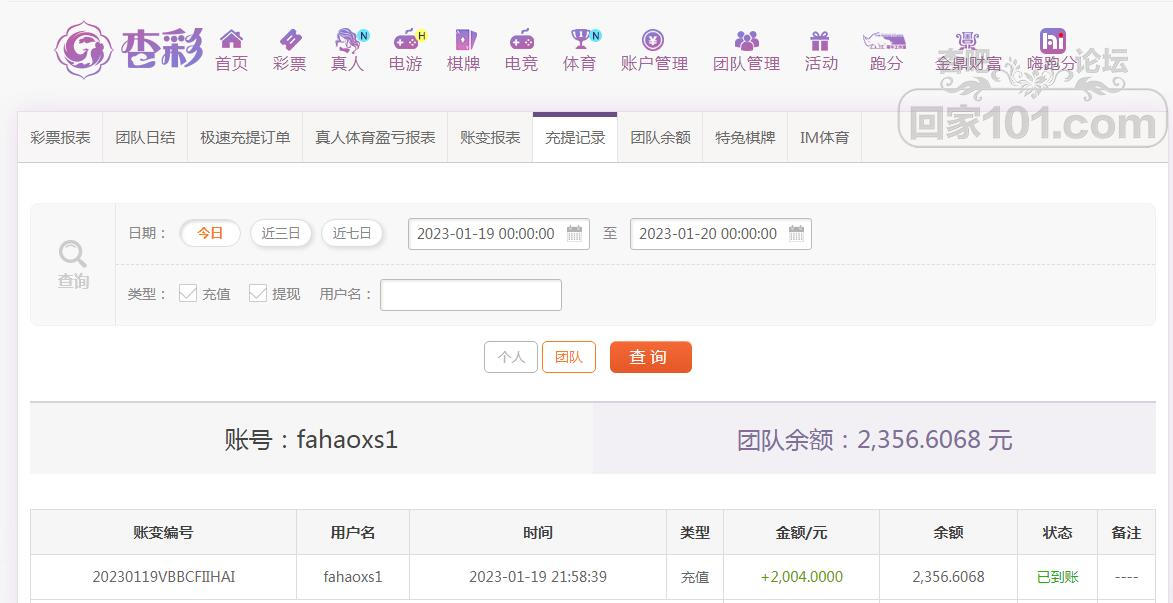Open the 体育 trophy icon
The width and height of the screenshot is (1173, 603).
tap(580, 40)
